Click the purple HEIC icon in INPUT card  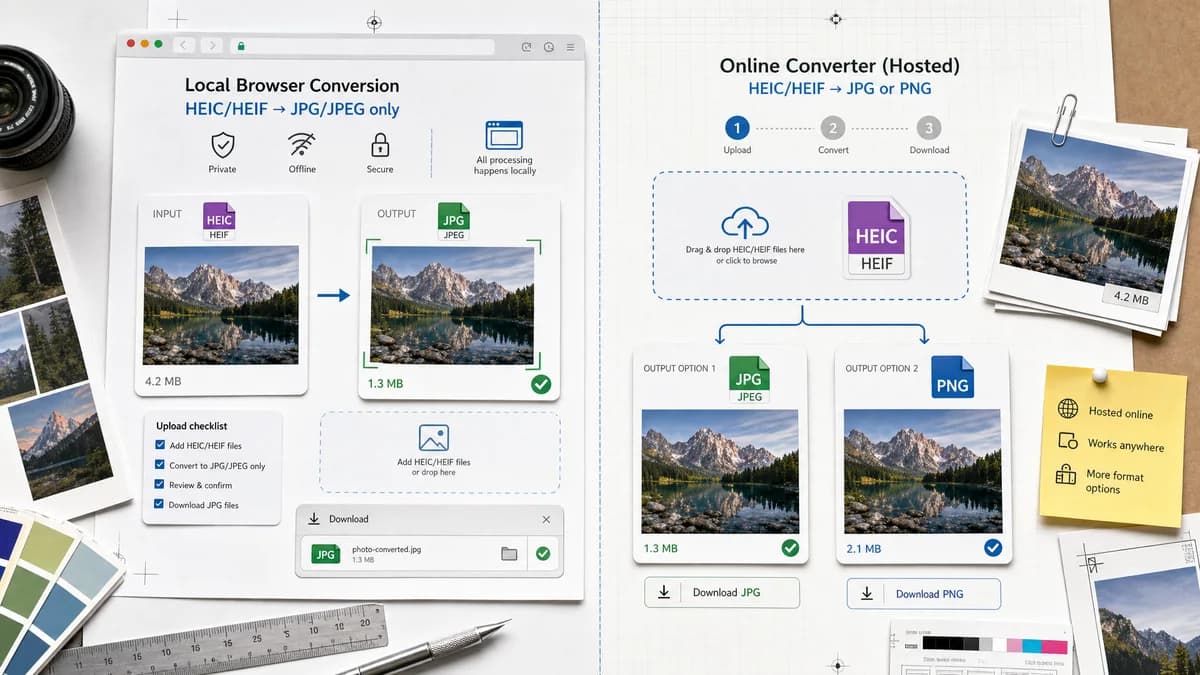coord(219,222)
